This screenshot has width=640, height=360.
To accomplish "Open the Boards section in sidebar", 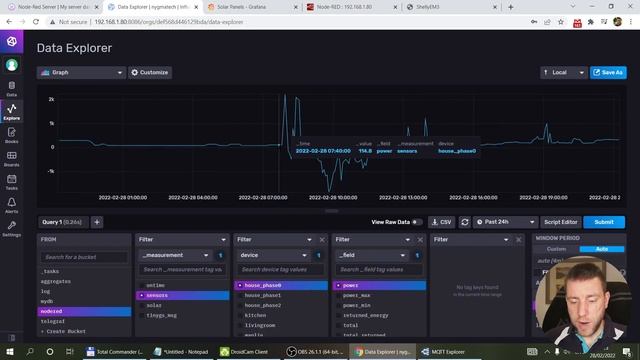I will [11, 158].
